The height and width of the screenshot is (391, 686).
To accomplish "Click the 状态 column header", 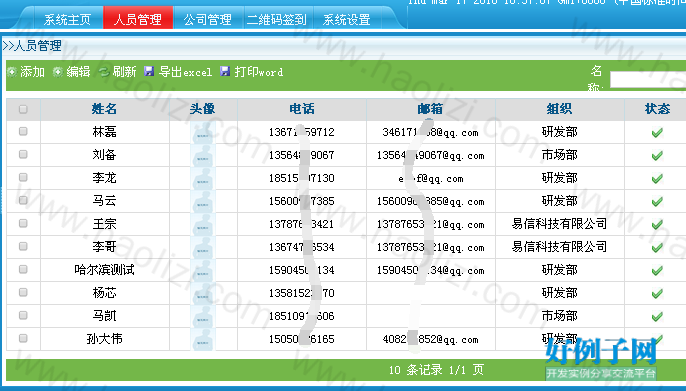I will point(657,109).
